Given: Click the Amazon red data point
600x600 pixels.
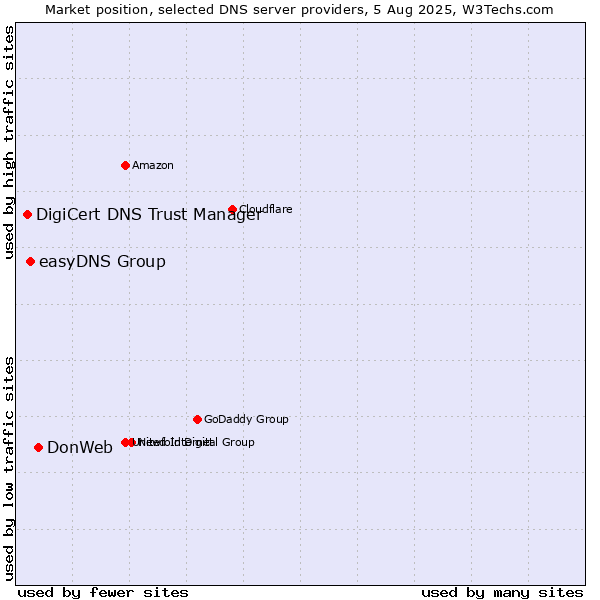Looking at the screenshot, I should (x=125, y=165).
